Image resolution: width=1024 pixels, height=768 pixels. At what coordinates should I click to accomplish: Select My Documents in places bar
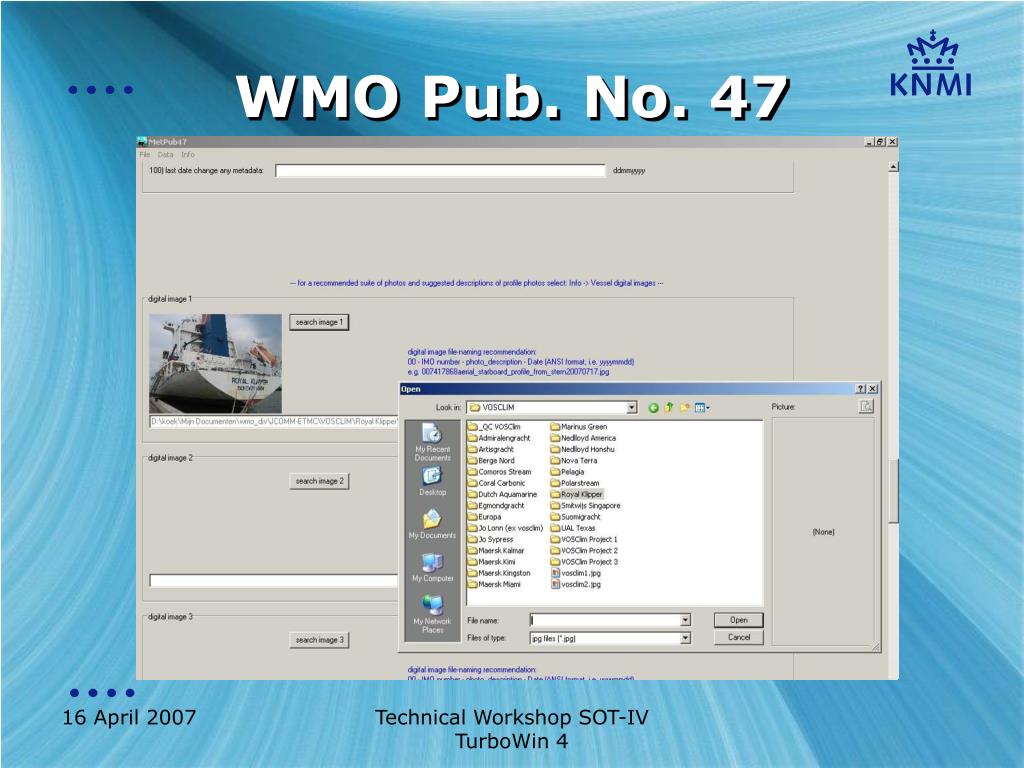tap(432, 525)
